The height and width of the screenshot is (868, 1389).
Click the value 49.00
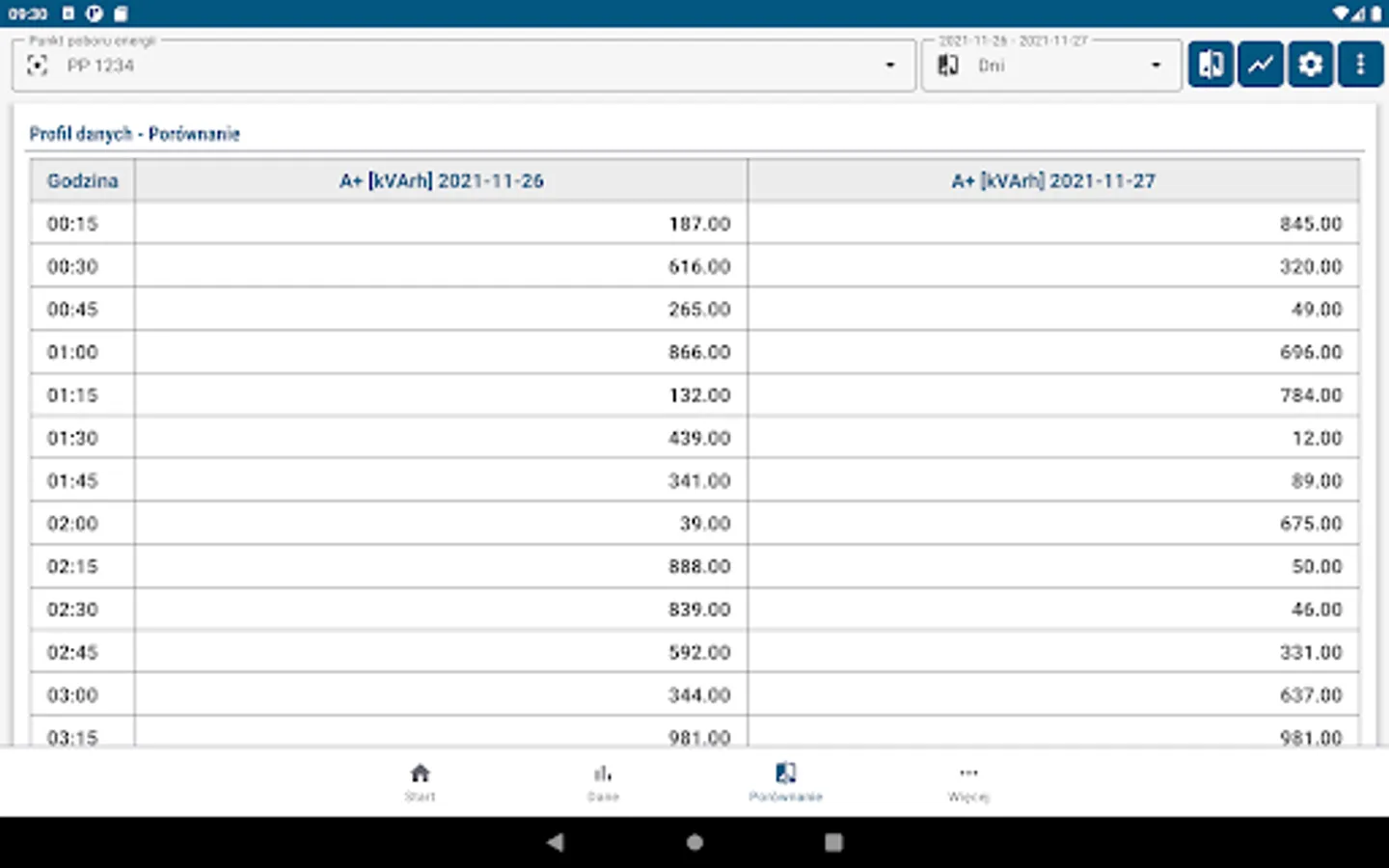[x=1317, y=310]
